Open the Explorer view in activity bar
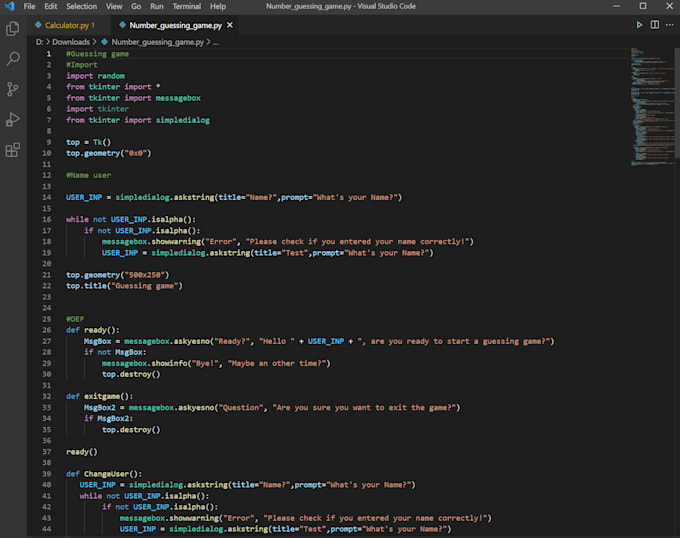The image size is (680, 538). [x=13, y=29]
